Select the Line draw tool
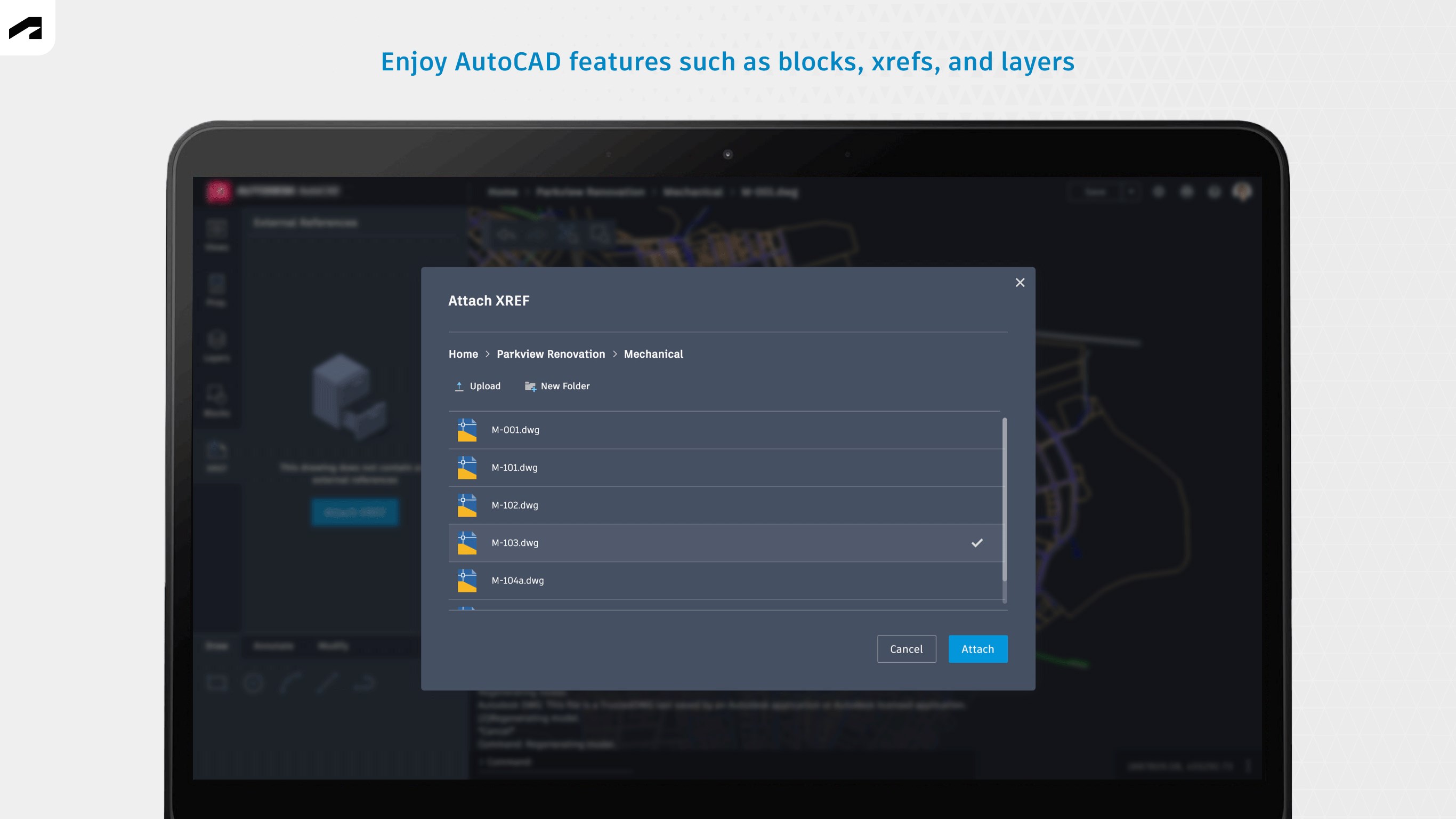This screenshot has width=1456, height=819. click(x=327, y=682)
